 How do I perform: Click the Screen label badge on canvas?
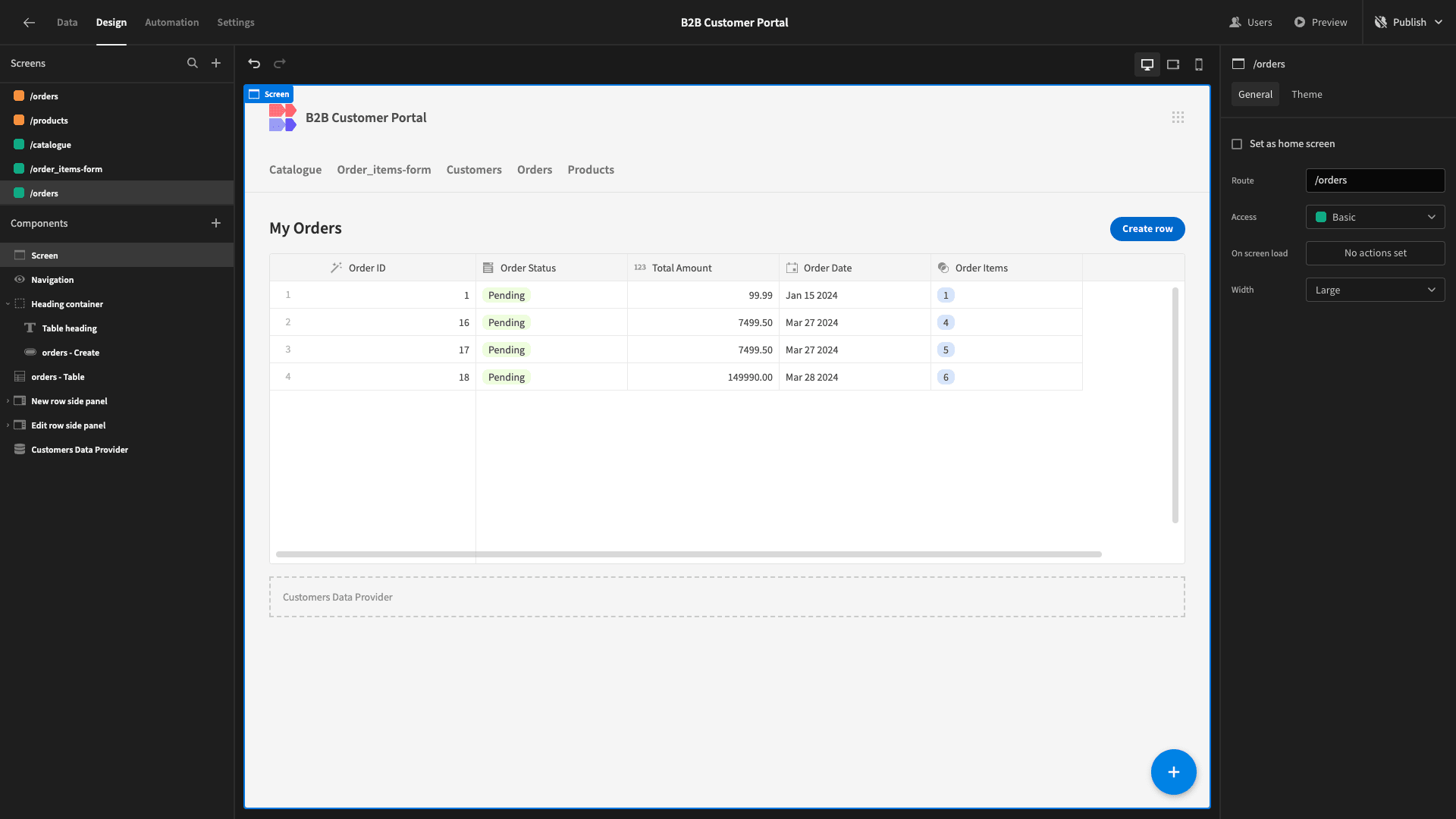click(269, 94)
